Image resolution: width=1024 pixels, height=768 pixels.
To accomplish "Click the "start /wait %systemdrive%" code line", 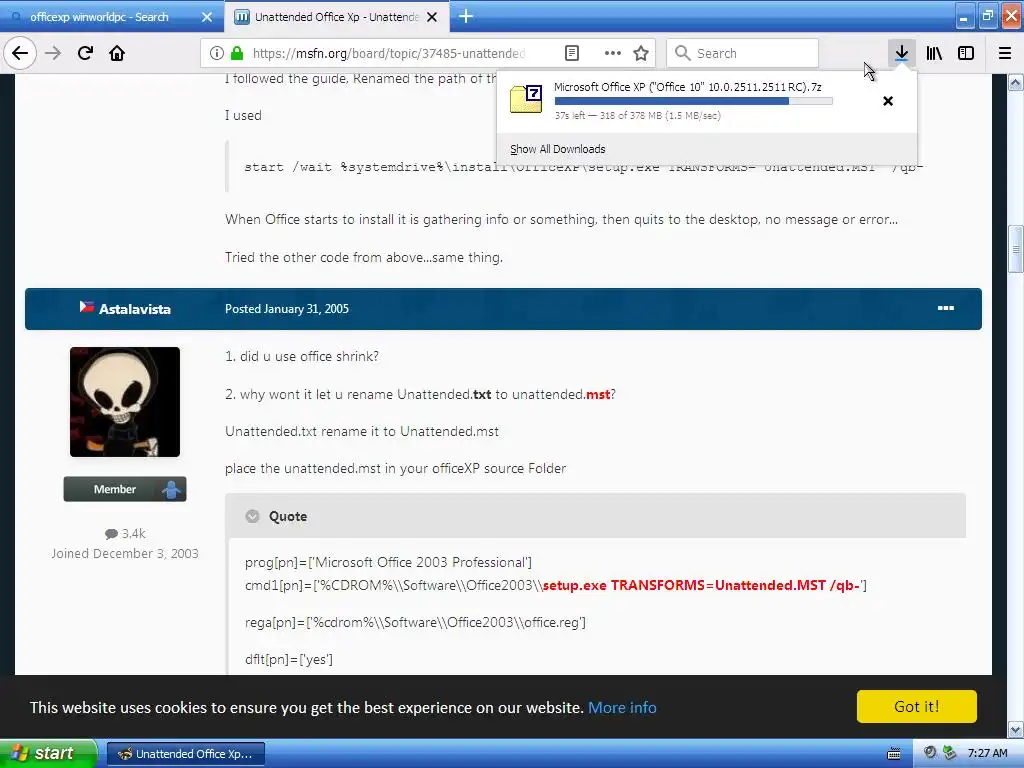I will (x=583, y=167).
